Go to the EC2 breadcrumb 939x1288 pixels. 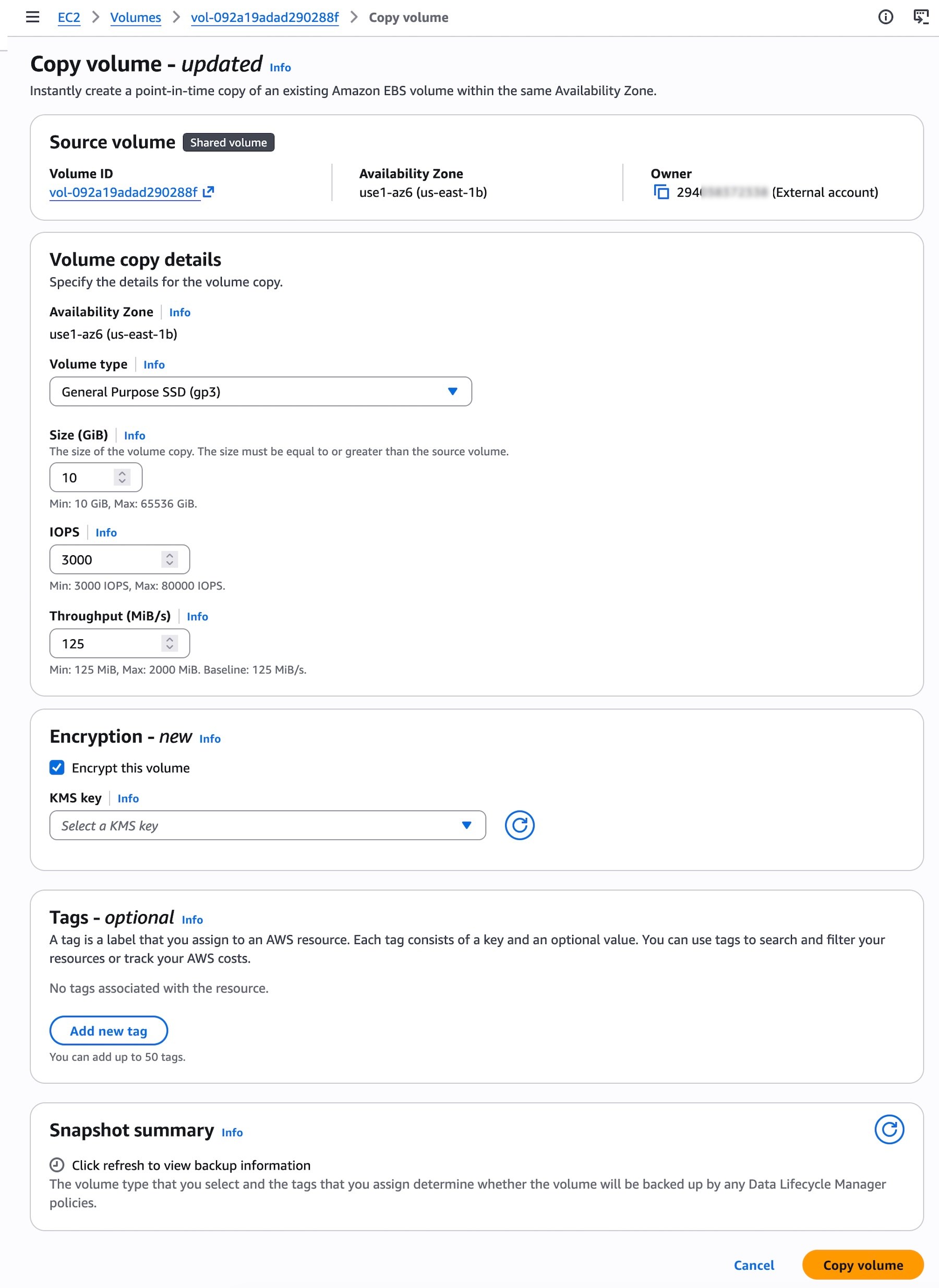point(69,18)
